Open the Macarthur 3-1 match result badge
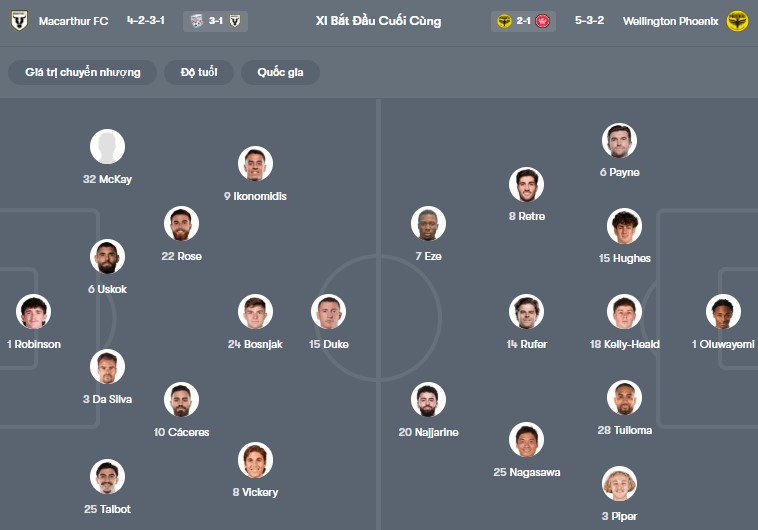 (x=215, y=20)
